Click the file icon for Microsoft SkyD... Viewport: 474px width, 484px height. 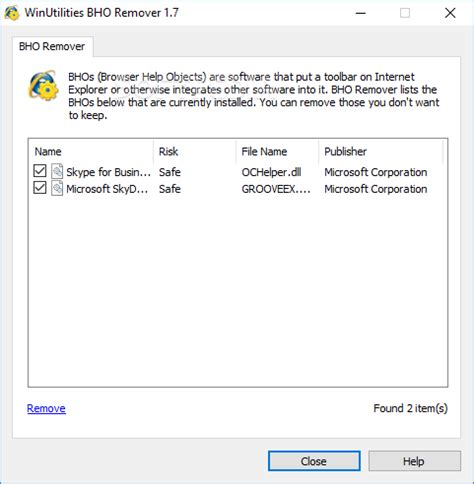[57, 188]
